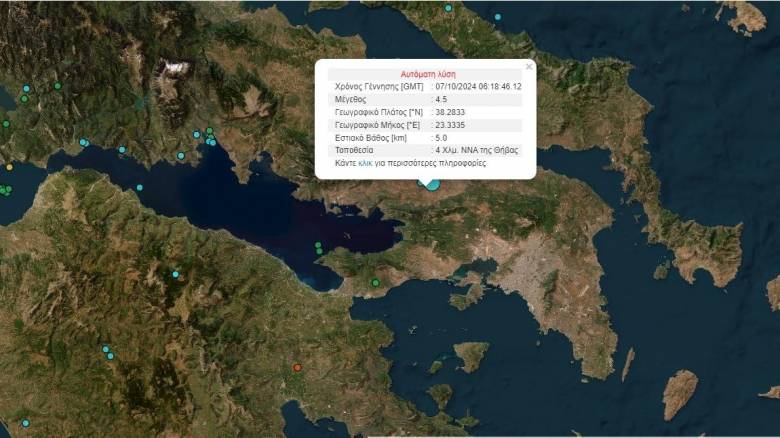Select the orange earthquake marker in Peloponnese
Viewport: 780px width, 438px height.
coord(297,368)
